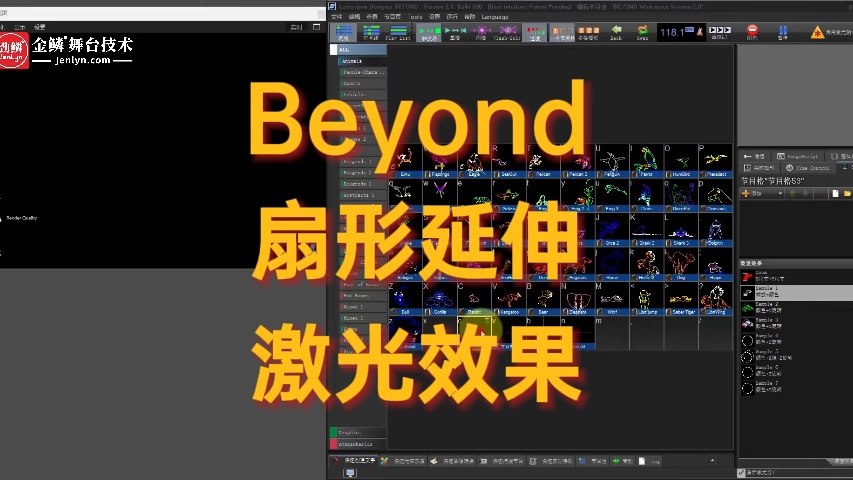Select the Sample 7 effect row

796,387
